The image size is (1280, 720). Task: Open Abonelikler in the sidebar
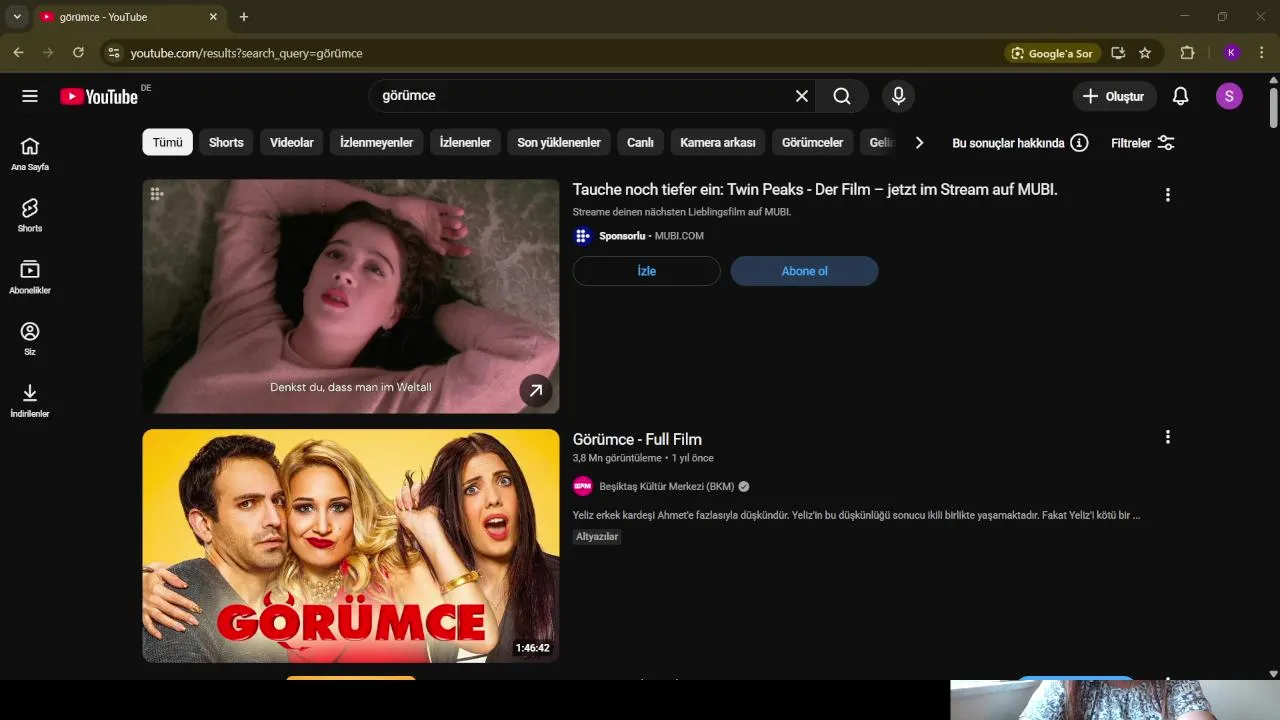click(x=30, y=277)
